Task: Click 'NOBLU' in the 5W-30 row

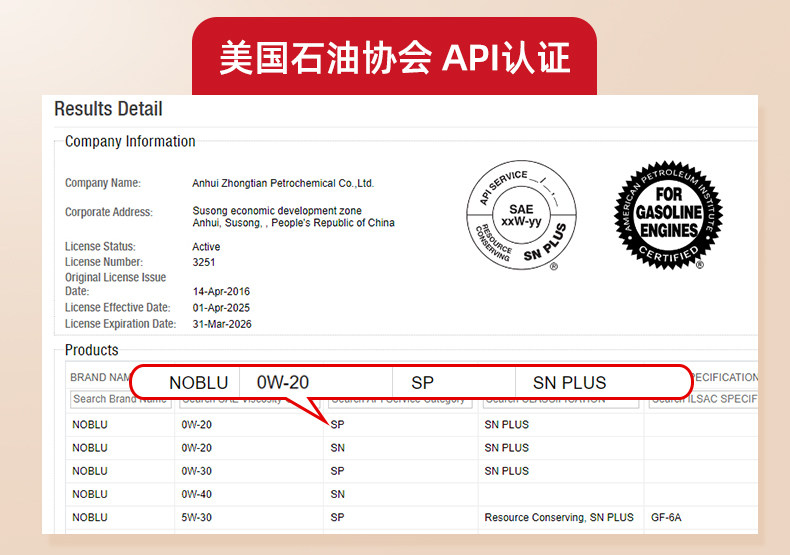Action: click(90, 518)
